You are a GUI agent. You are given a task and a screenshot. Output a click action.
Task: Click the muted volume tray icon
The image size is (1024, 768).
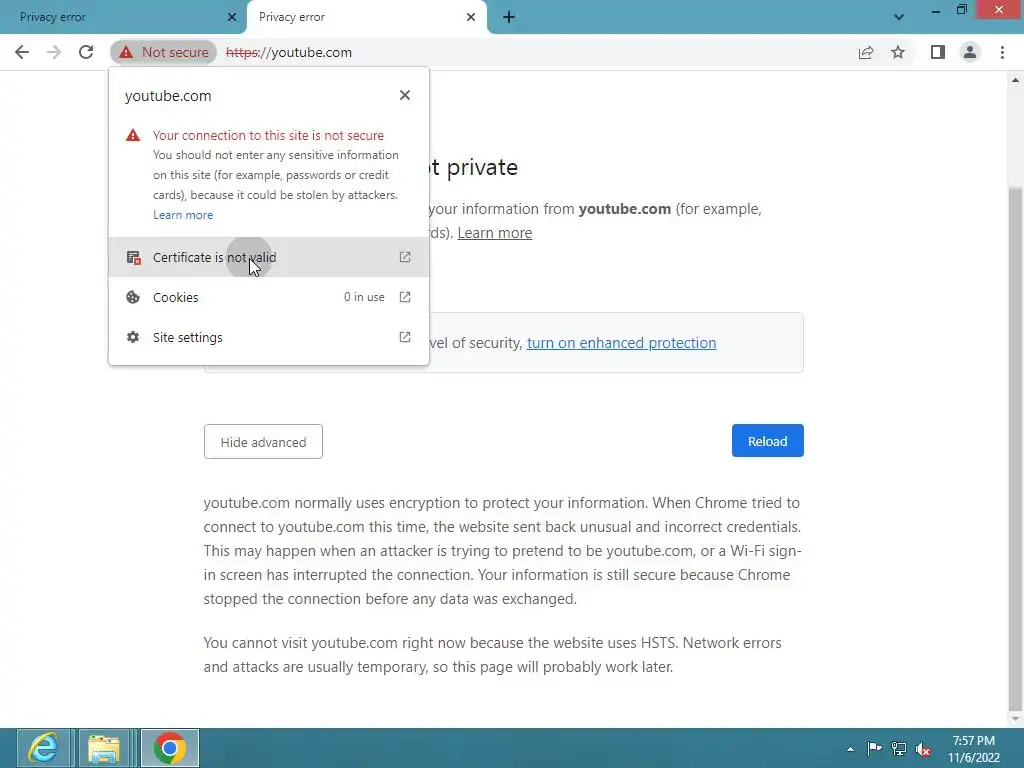pyautogui.click(x=923, y=749)
